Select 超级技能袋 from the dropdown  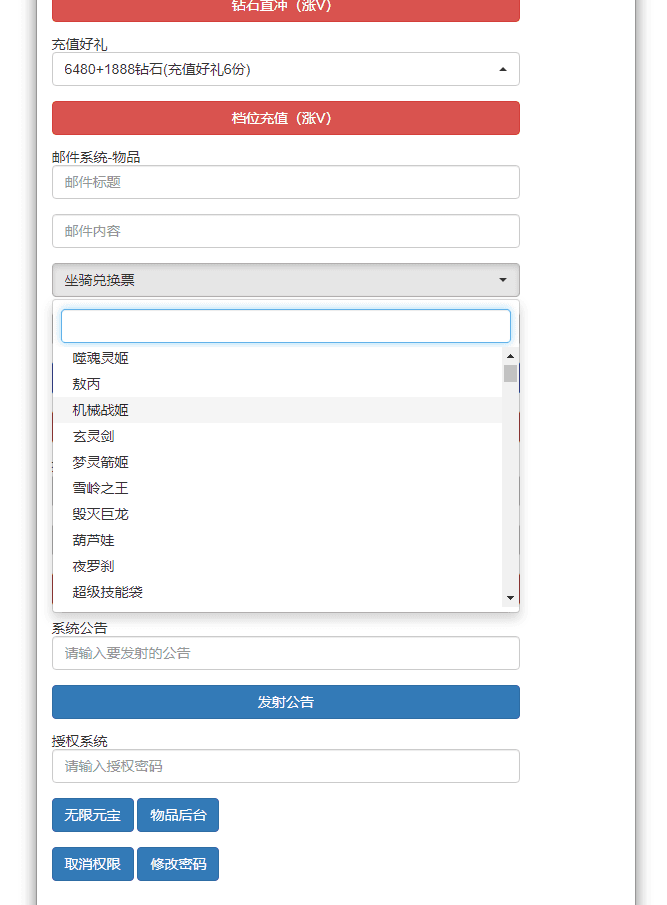pyautogui.click(x=108, y=592)
